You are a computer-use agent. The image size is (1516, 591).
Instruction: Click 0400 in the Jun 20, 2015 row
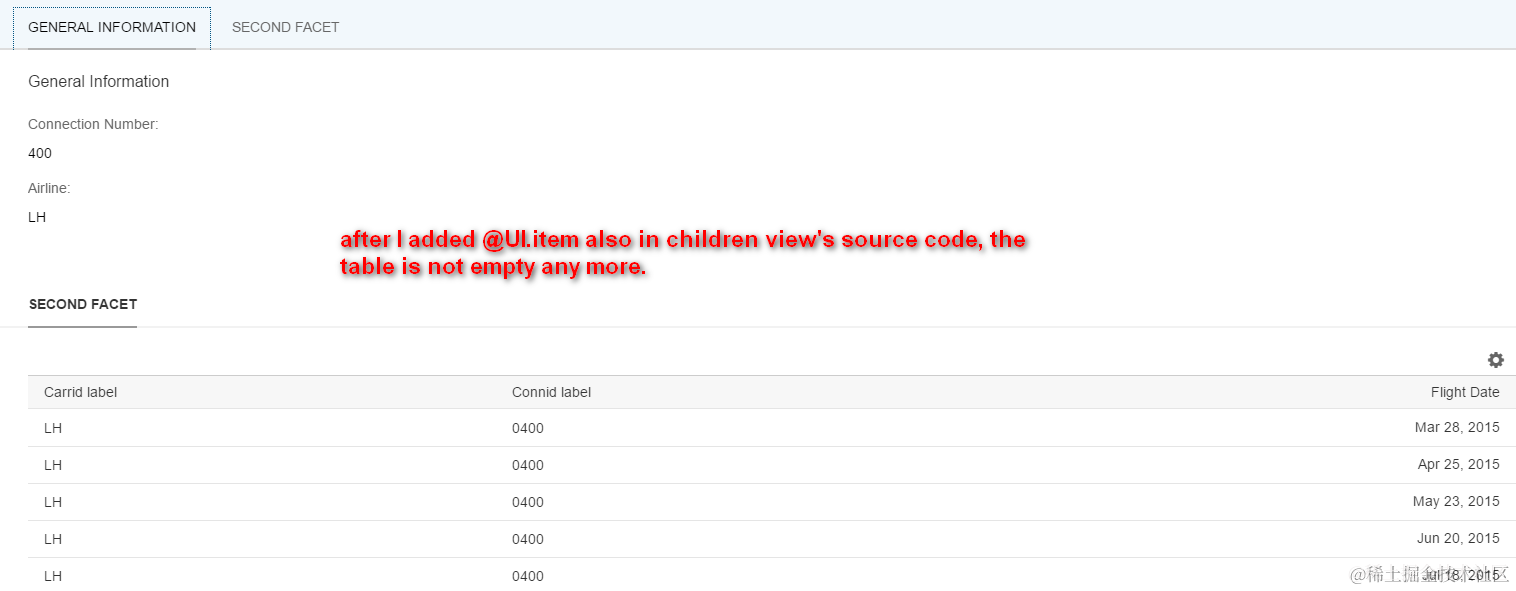pyautogui.click(x=528, y=539)
